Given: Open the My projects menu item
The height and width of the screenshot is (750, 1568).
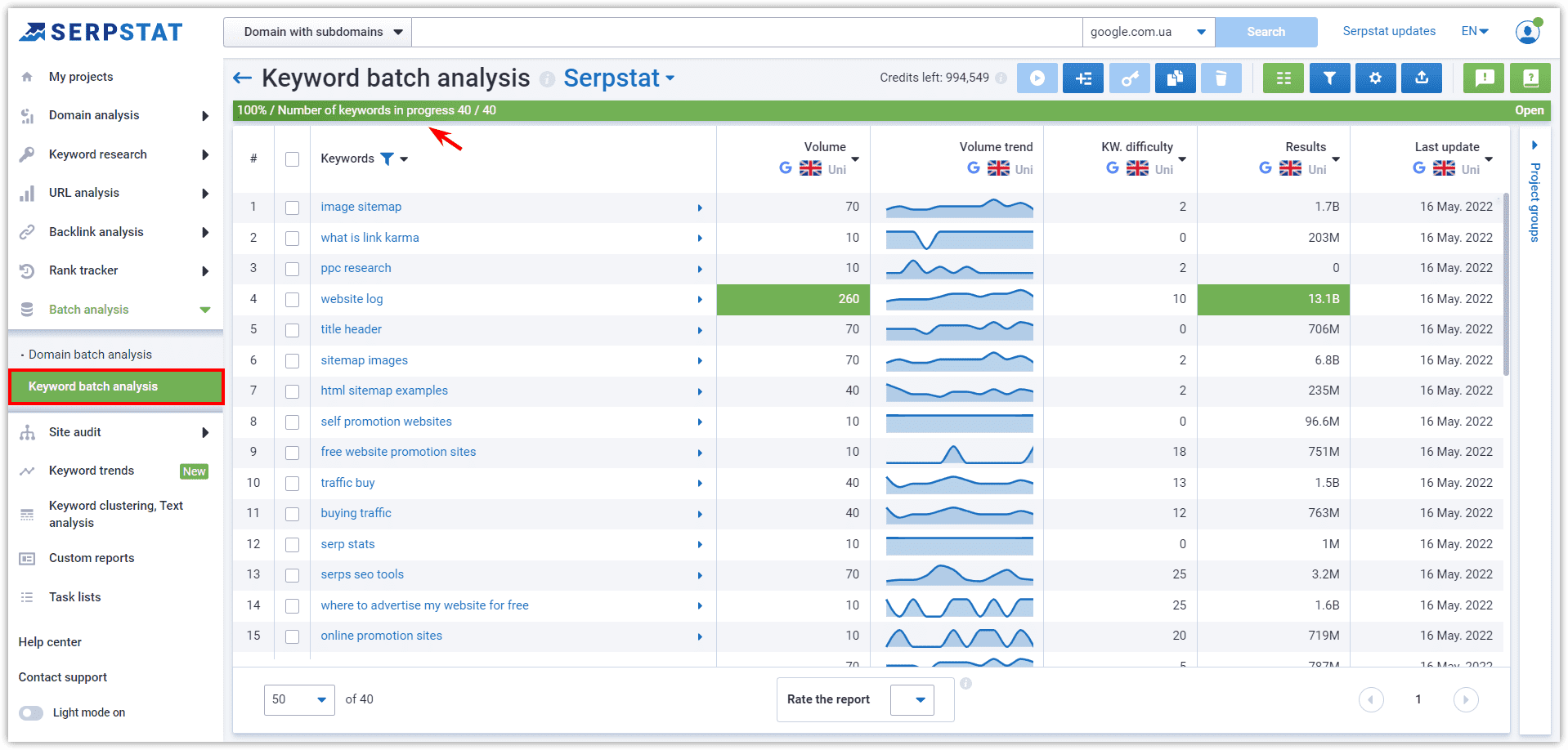Looking at the screenshot, I should [81, 77].
